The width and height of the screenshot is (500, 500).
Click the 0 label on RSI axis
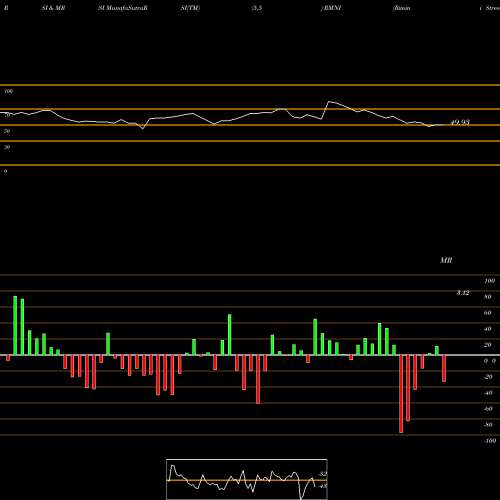click(x=6, y=171)
